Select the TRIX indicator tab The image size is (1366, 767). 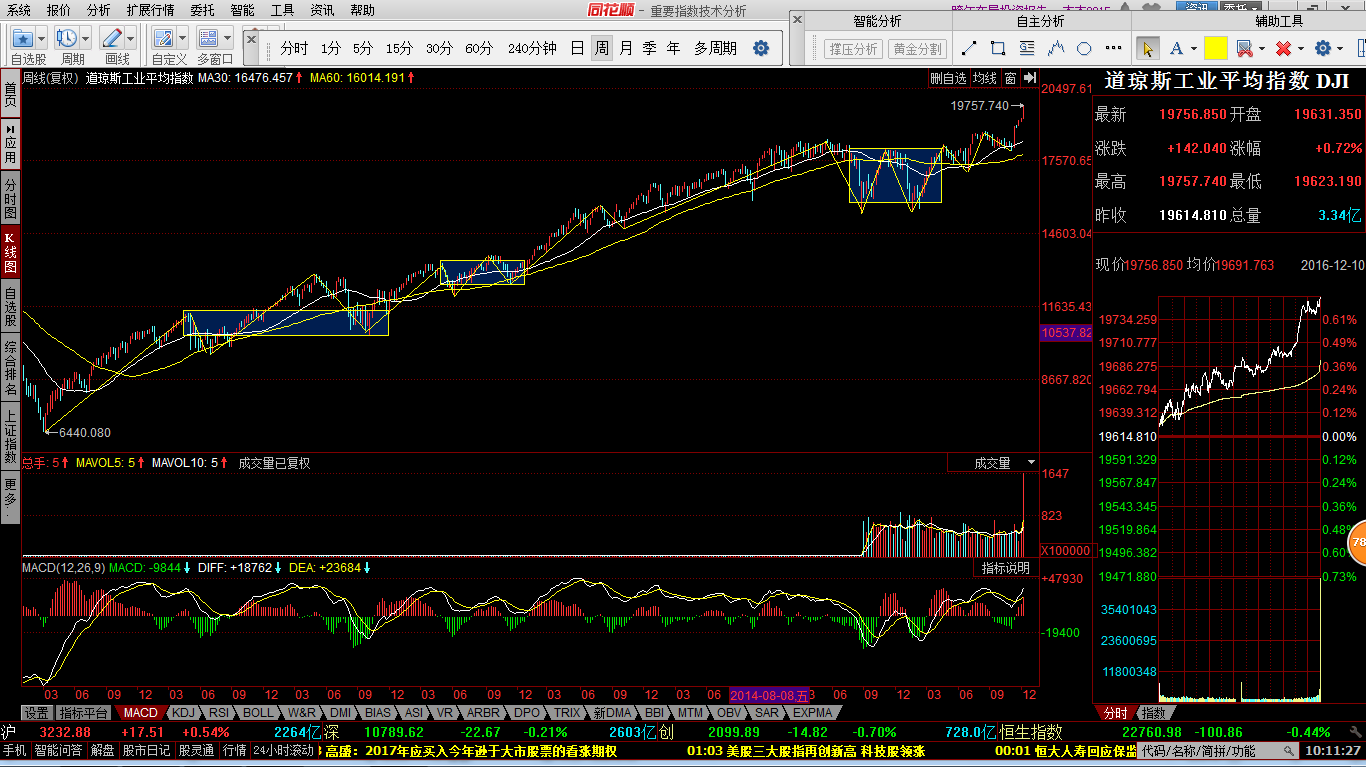tap(567, 713)
